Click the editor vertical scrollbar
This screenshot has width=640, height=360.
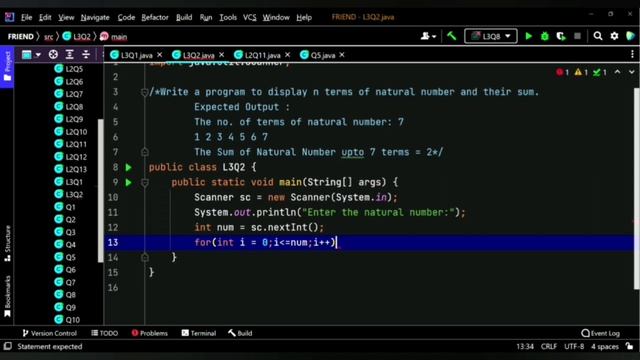[x=636, y=188]
